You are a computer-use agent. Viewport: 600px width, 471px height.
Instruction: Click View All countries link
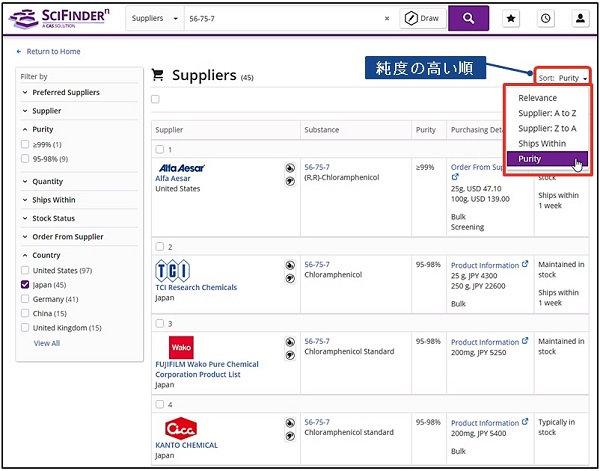point(46,343)
